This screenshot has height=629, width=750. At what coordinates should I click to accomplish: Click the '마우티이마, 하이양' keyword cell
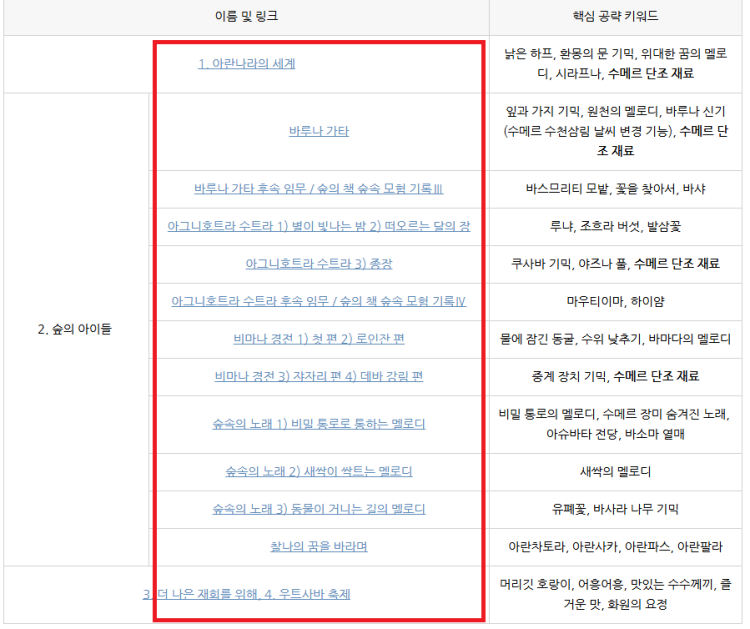tap(617, 301)
